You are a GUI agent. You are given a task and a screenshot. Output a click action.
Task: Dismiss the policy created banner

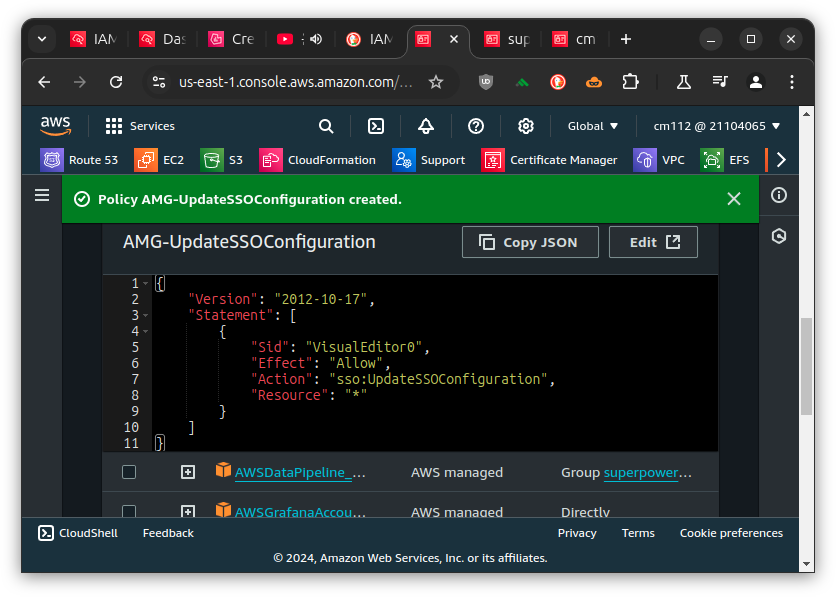click(734, 199)
